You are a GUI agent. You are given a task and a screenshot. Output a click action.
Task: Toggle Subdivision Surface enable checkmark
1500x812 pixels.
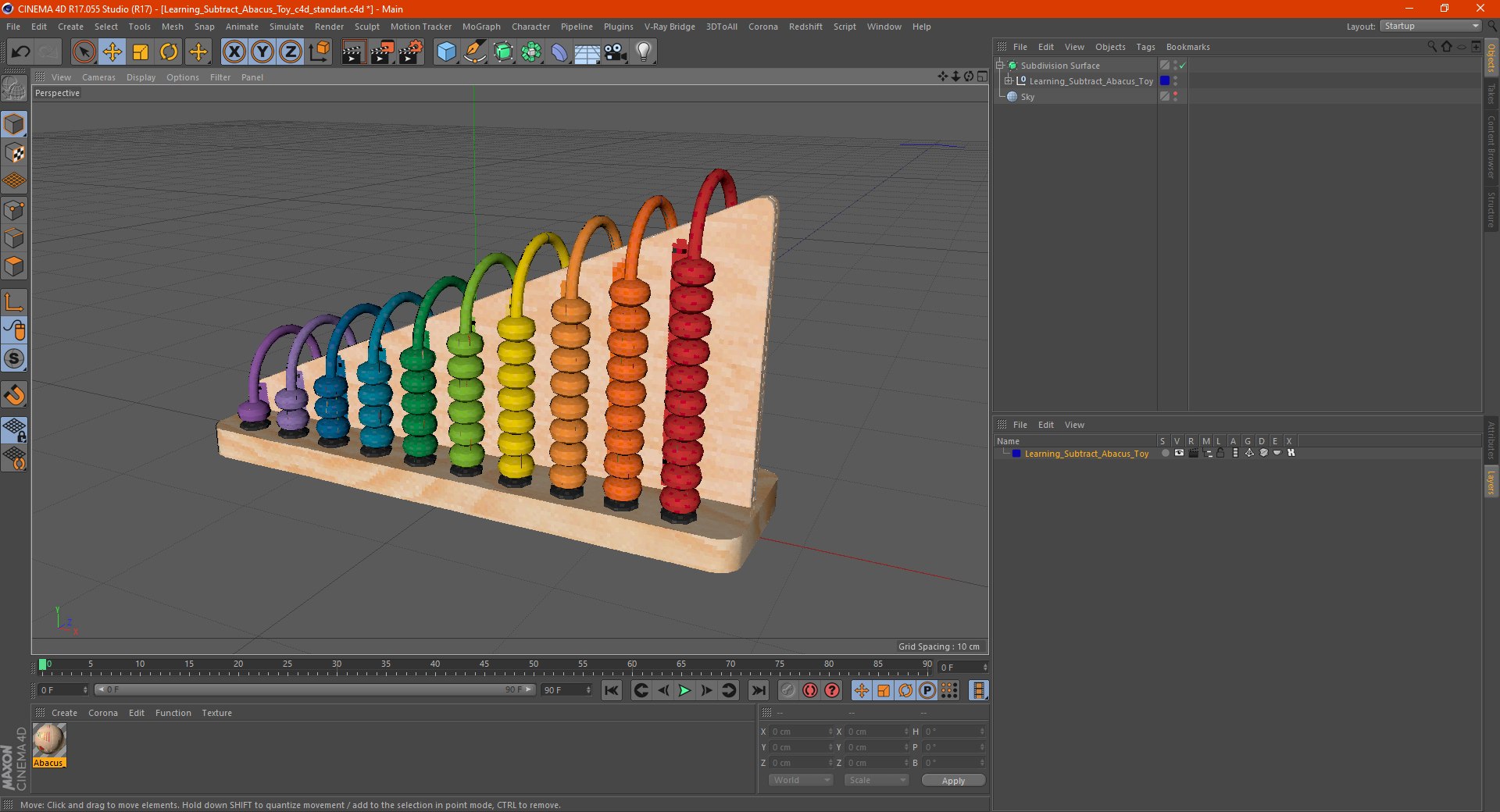[1182, 66]
